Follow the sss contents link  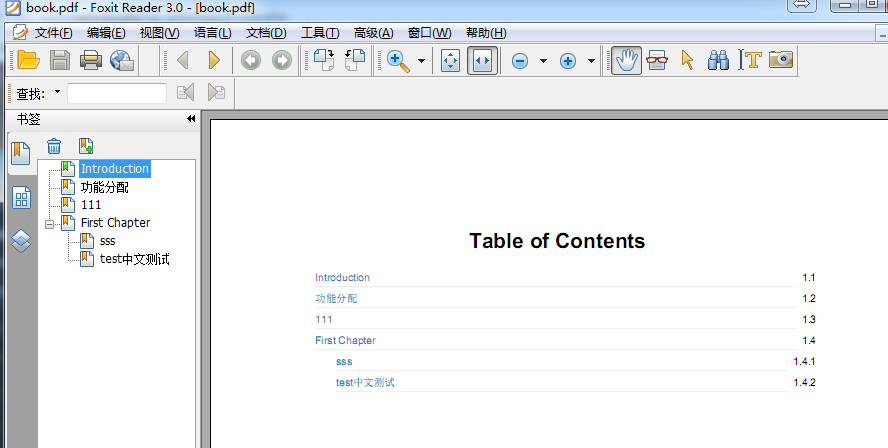click(344, 361)
